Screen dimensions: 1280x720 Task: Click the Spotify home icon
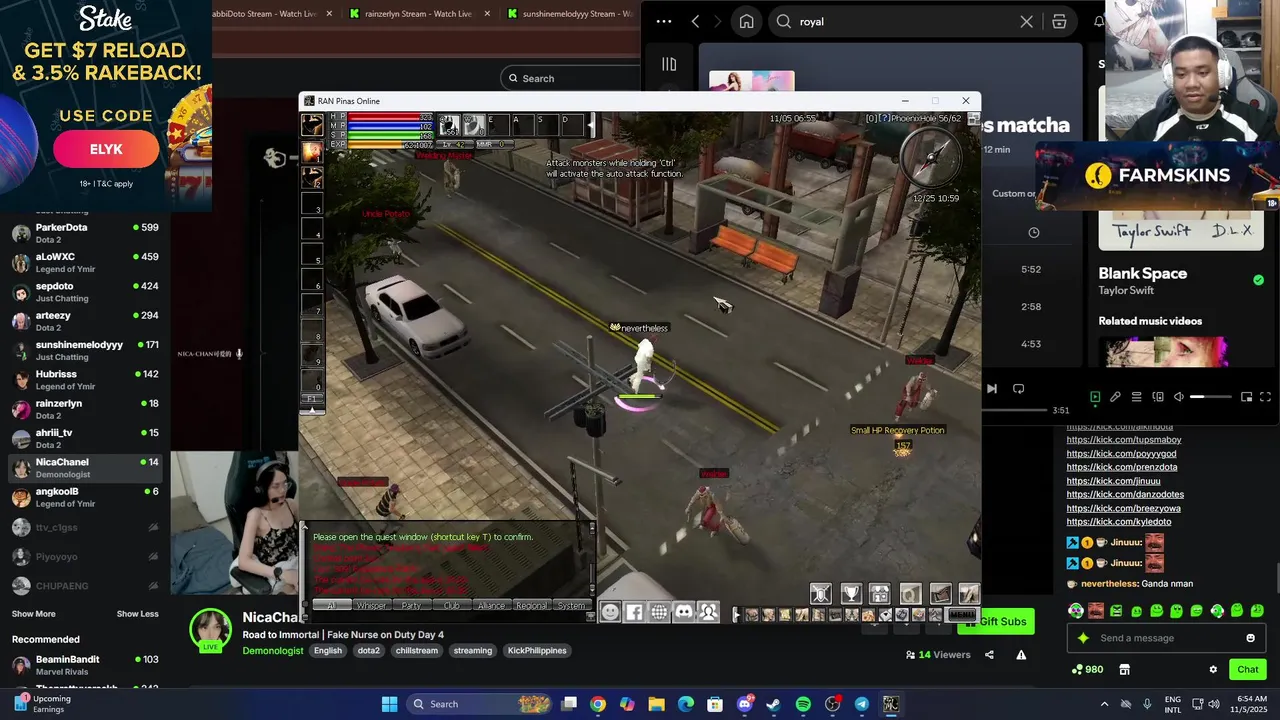pos(746,21)
